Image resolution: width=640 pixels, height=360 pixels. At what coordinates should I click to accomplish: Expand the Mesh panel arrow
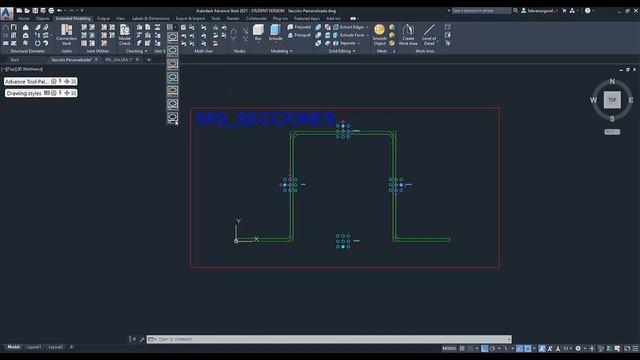(x=394, y=51)
